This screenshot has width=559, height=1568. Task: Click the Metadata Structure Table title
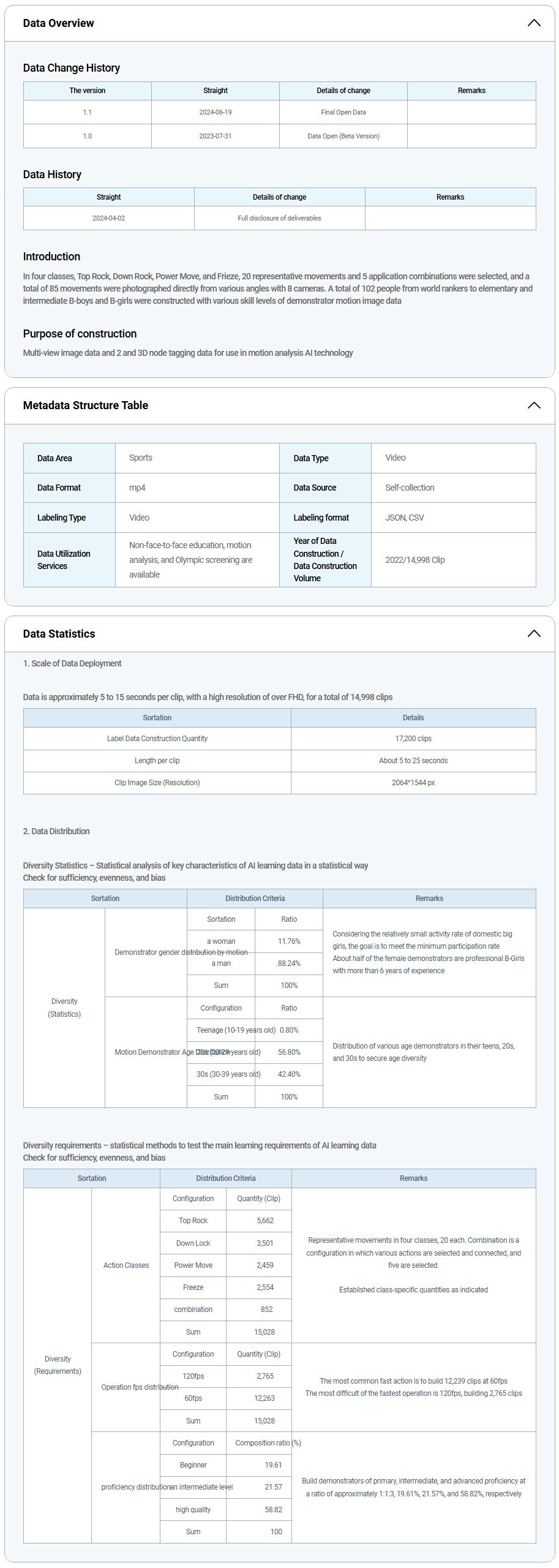coord(85,405)
